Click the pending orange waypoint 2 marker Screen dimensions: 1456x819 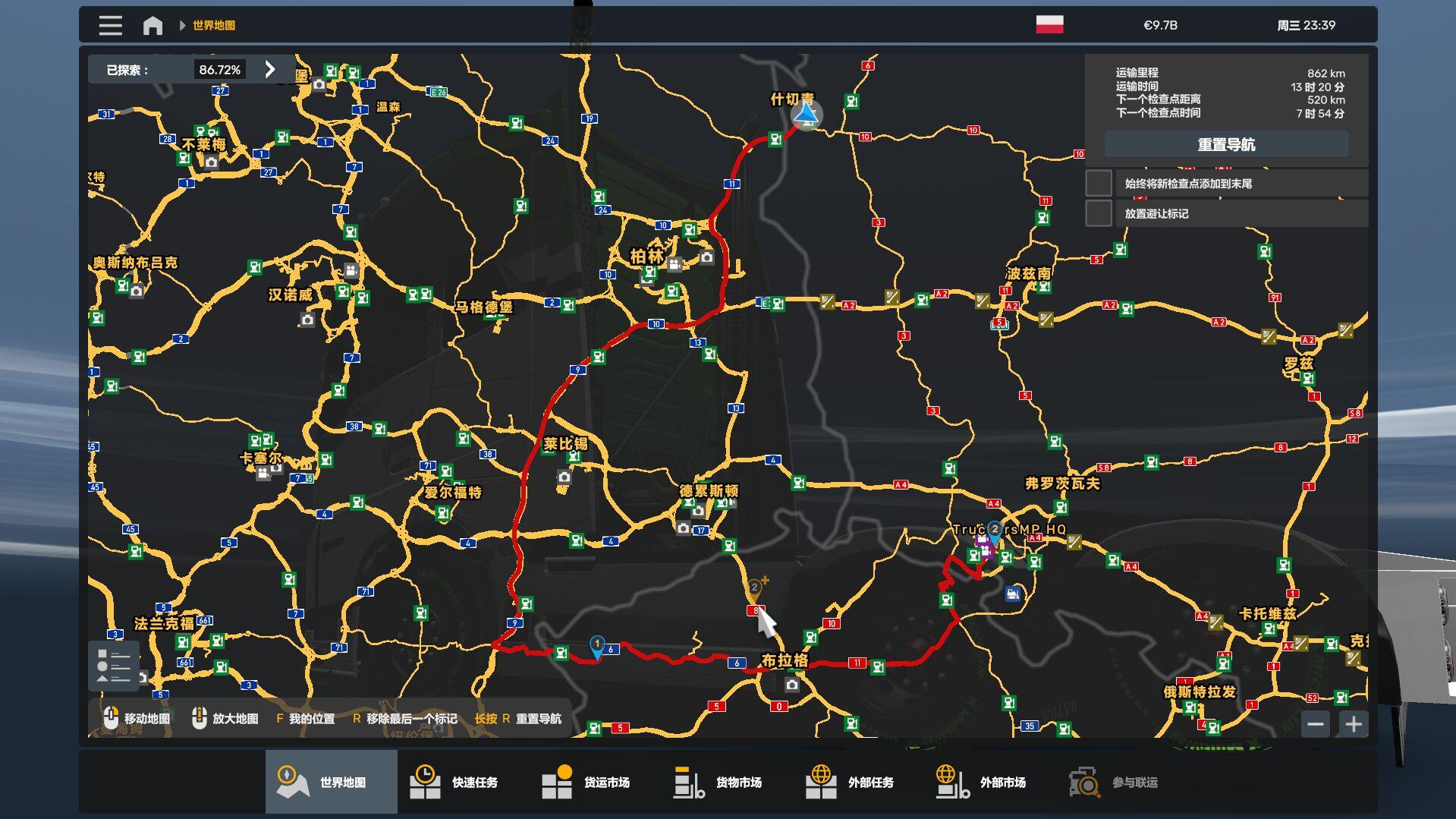pos(754,588)
